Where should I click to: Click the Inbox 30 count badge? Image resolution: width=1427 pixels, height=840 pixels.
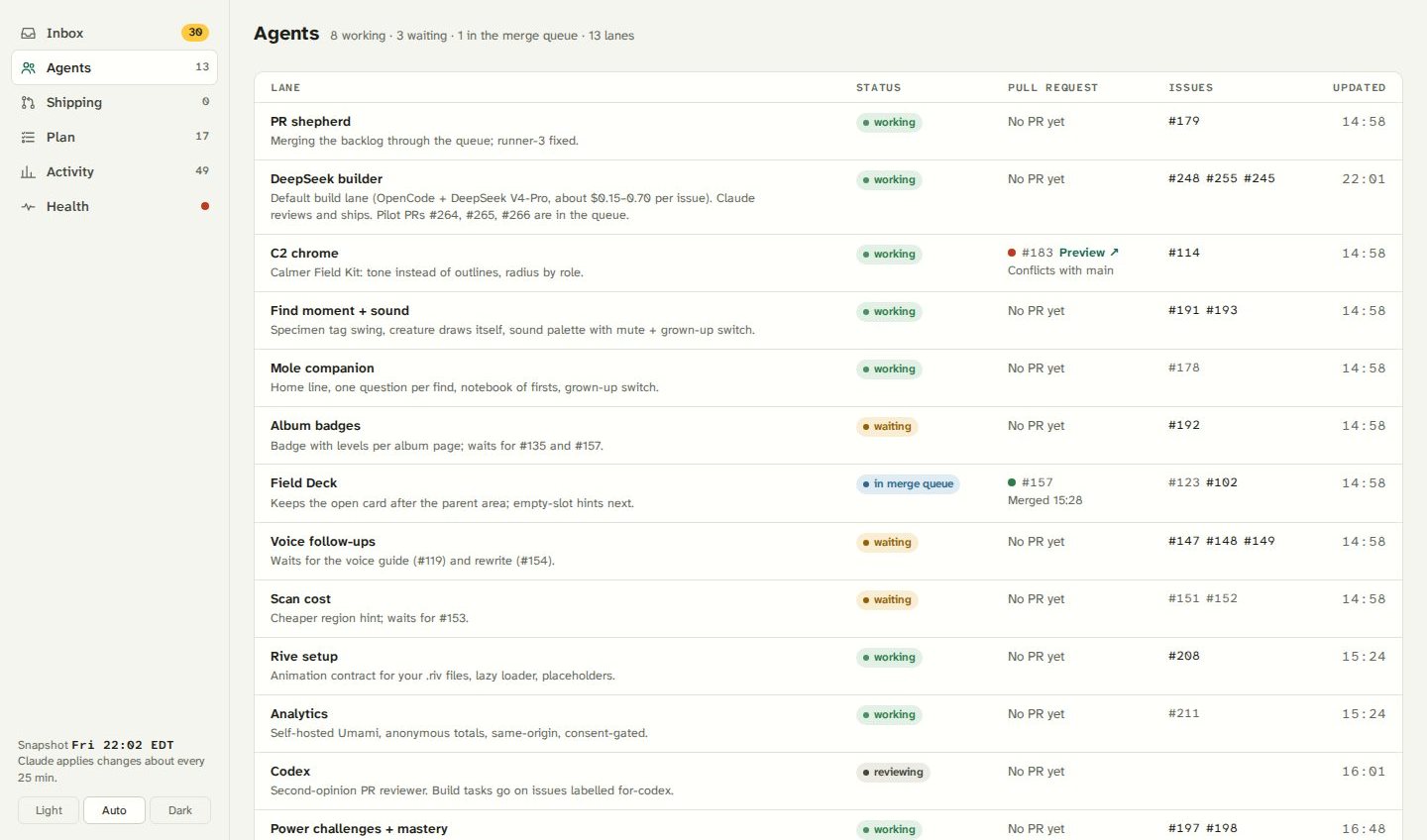coord(195,33)
